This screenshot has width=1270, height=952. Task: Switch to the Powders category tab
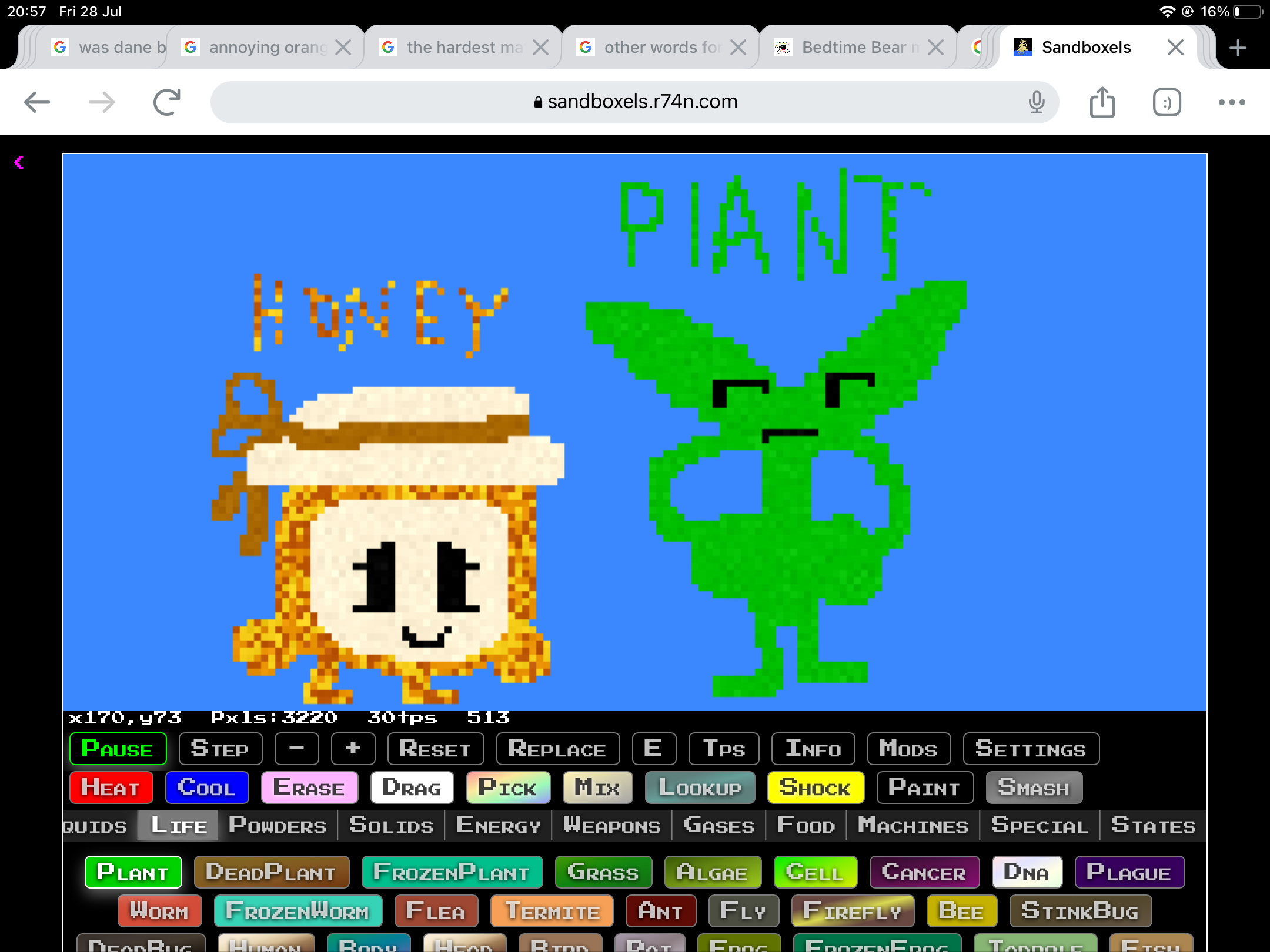[277, 825]
